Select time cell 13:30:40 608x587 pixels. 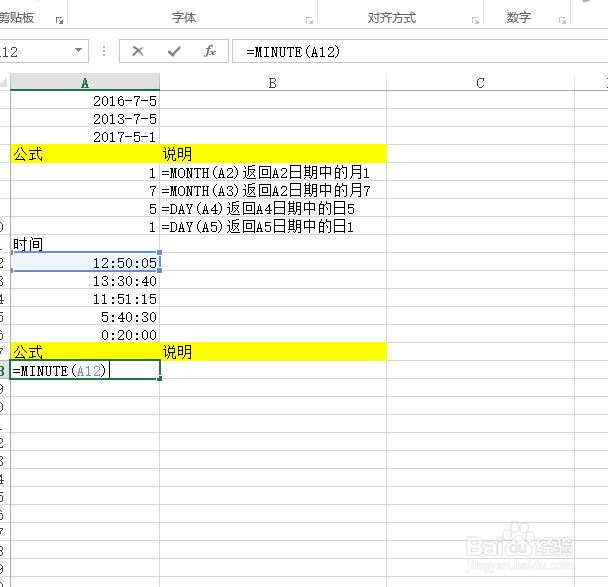[85, 280]
